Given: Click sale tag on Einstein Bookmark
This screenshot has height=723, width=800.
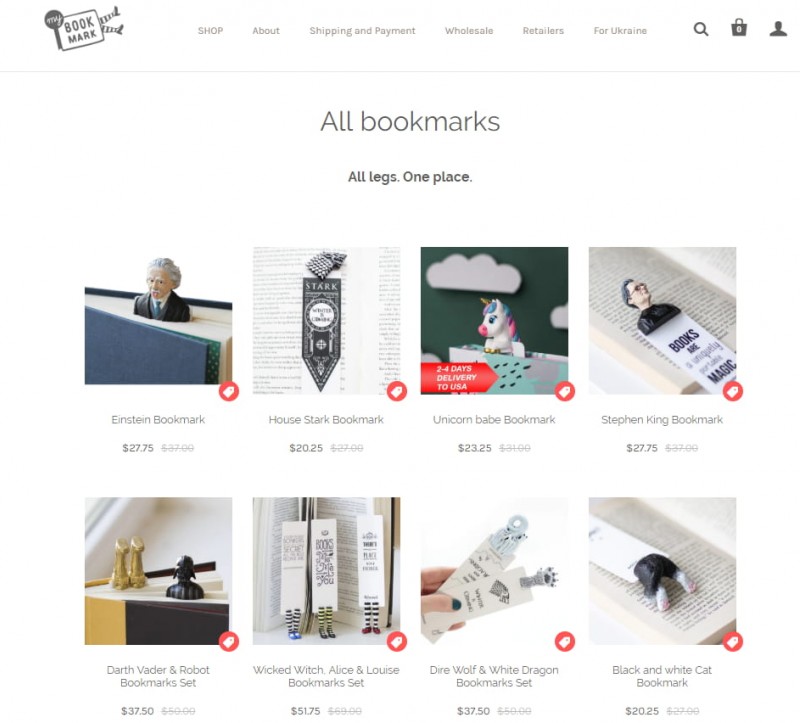Looking at the screenshot, I should (x=229, y=391).
